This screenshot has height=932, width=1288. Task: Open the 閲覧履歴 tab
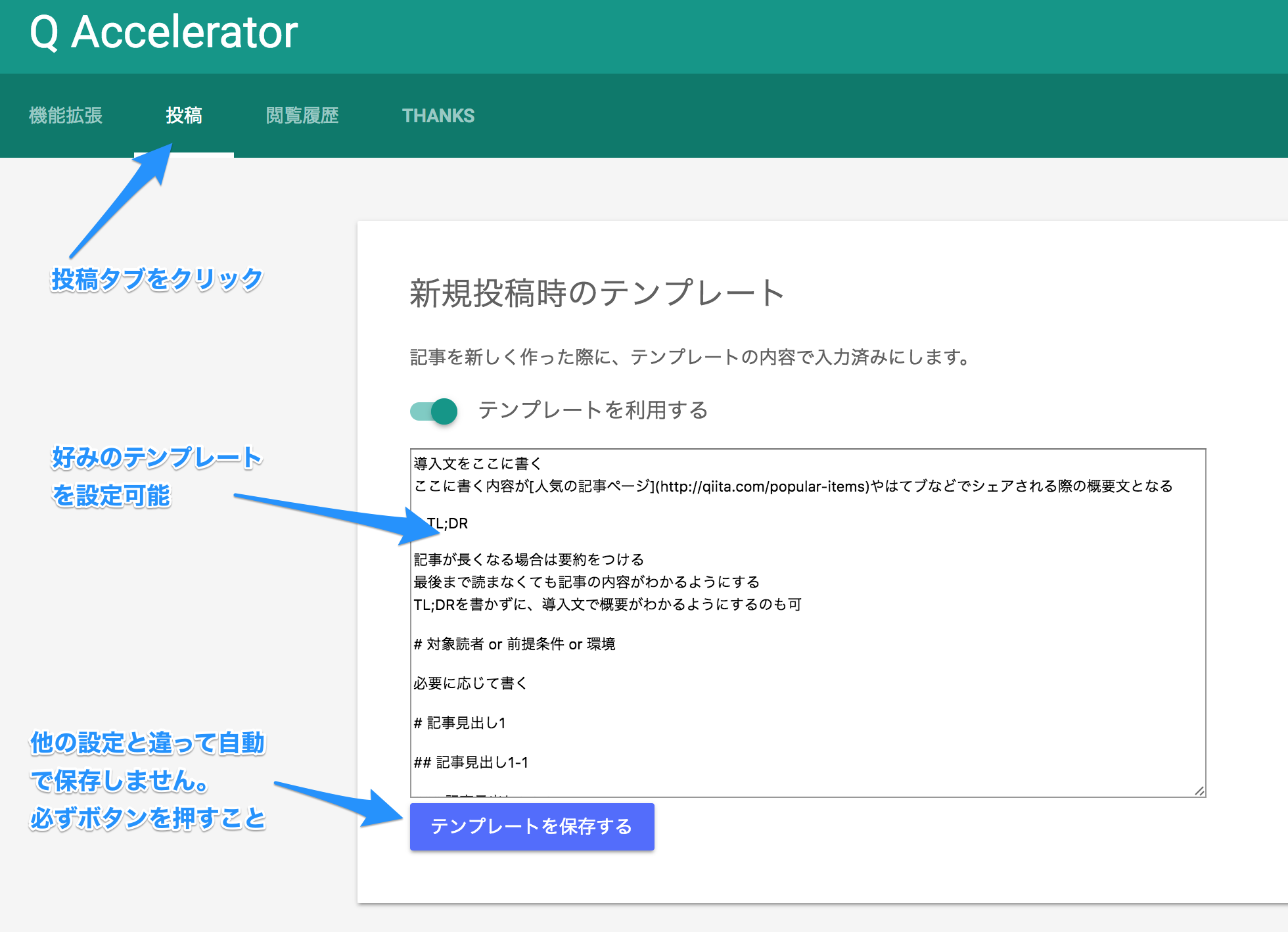302,116
